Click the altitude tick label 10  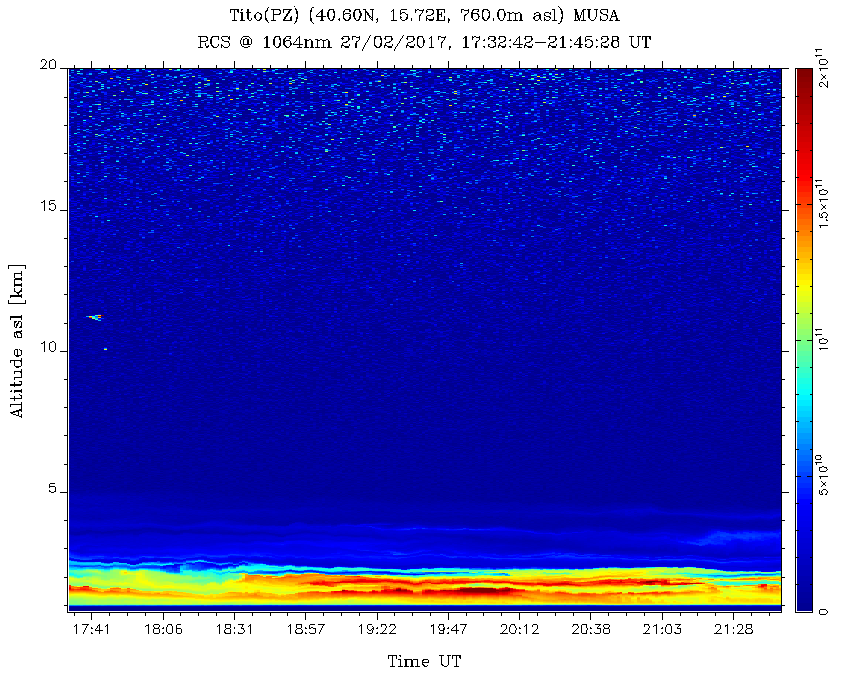48,348
